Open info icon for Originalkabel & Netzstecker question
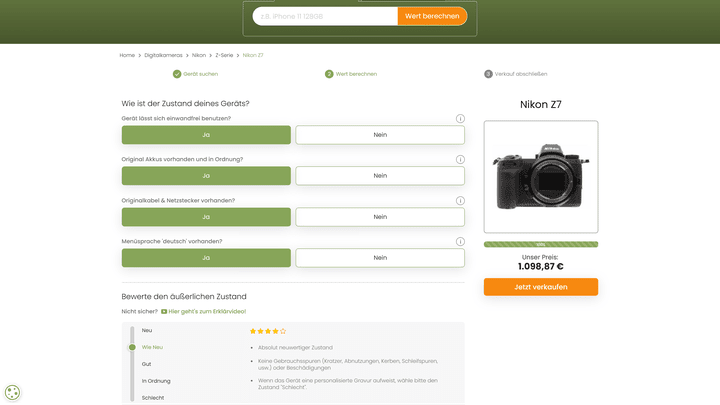720x405 pixels. [x=460, y=201]
